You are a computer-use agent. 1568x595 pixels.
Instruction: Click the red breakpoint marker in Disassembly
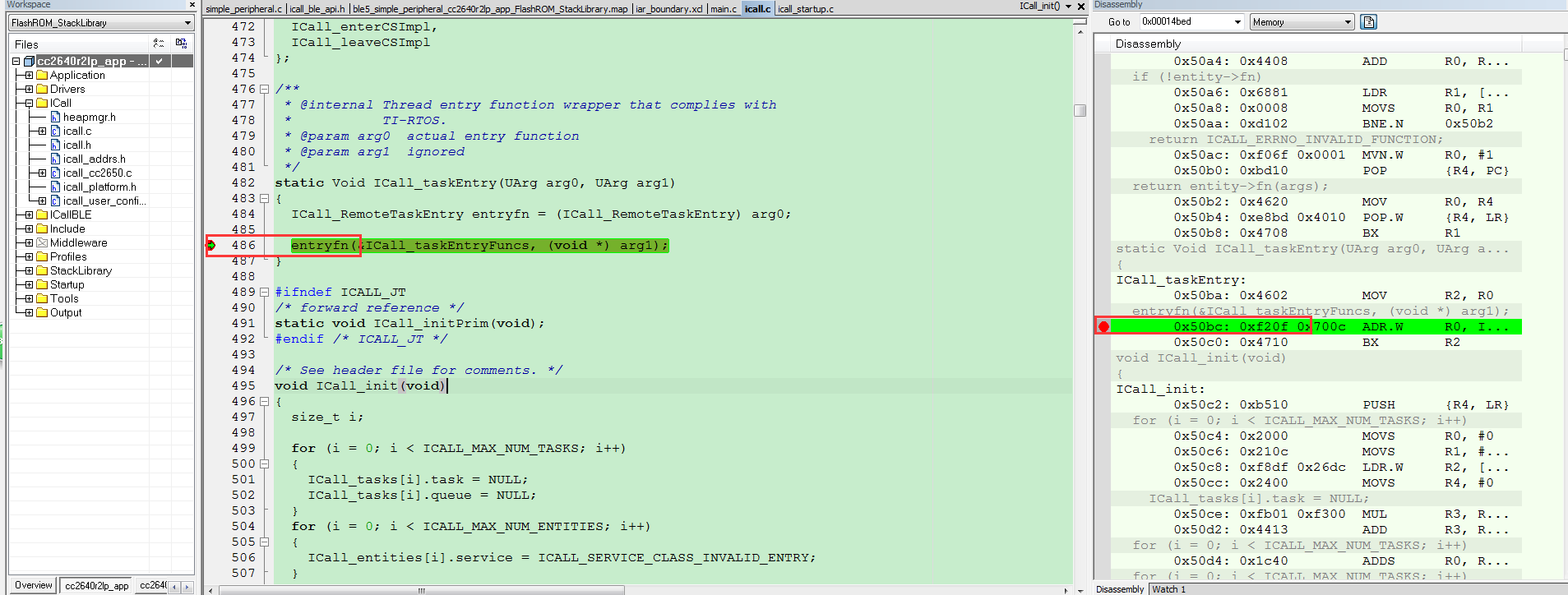pos(1103,327)
